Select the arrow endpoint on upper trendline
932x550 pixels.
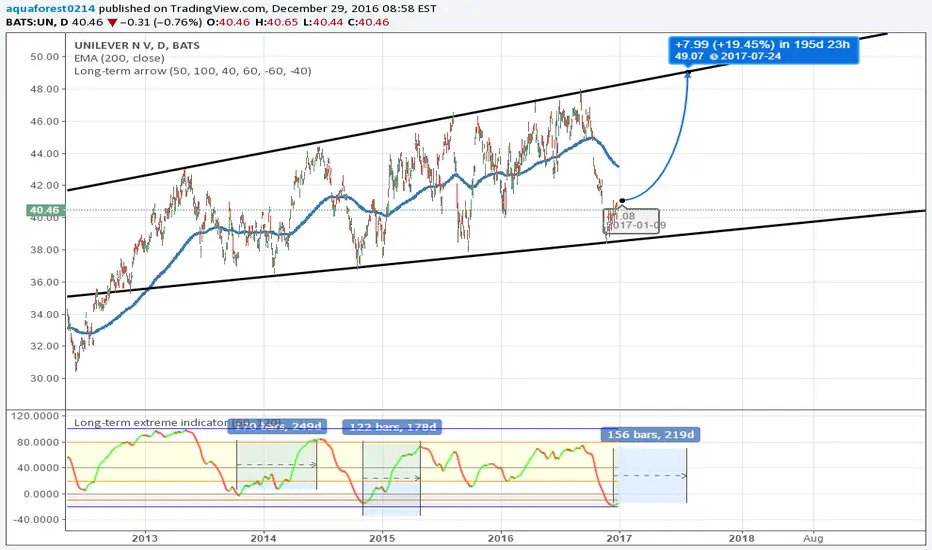pyautogui.click(x=688, y=73)
